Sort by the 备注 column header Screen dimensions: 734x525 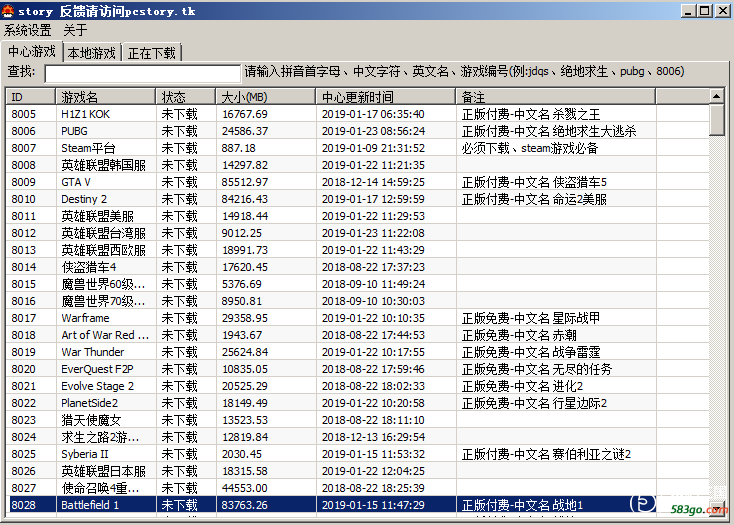tap(556, 97)
